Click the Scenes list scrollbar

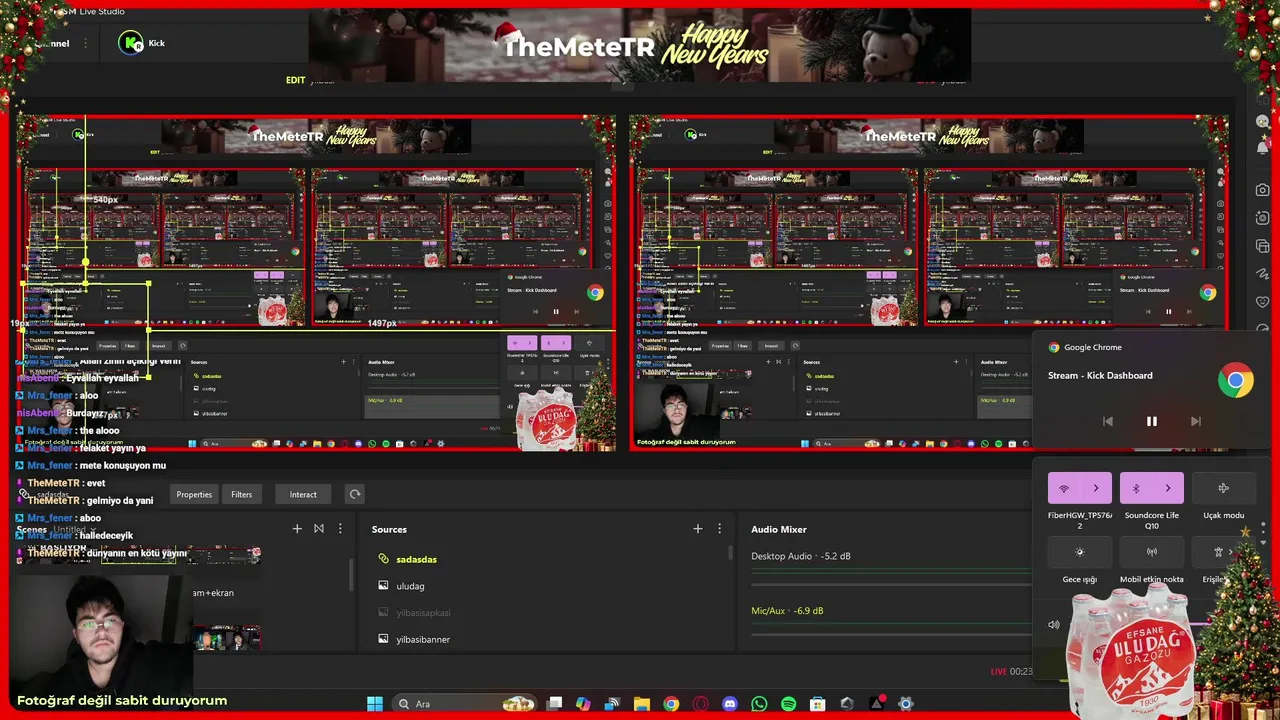(x=351, y=575)
